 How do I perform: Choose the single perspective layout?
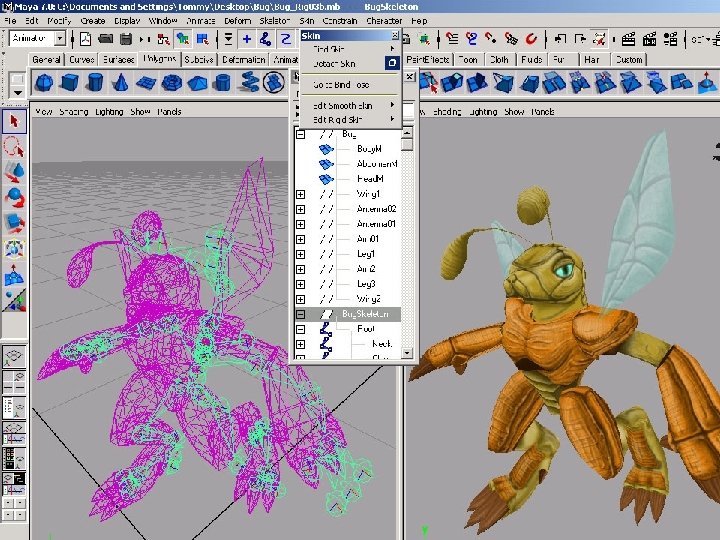14,357
